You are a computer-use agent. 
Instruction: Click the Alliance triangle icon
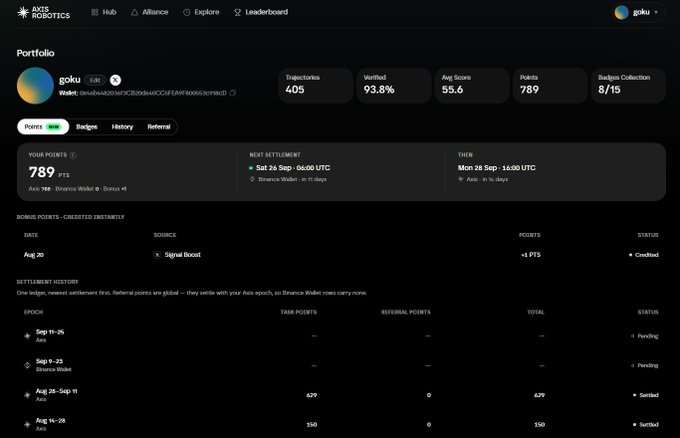(x=134, y=12)
